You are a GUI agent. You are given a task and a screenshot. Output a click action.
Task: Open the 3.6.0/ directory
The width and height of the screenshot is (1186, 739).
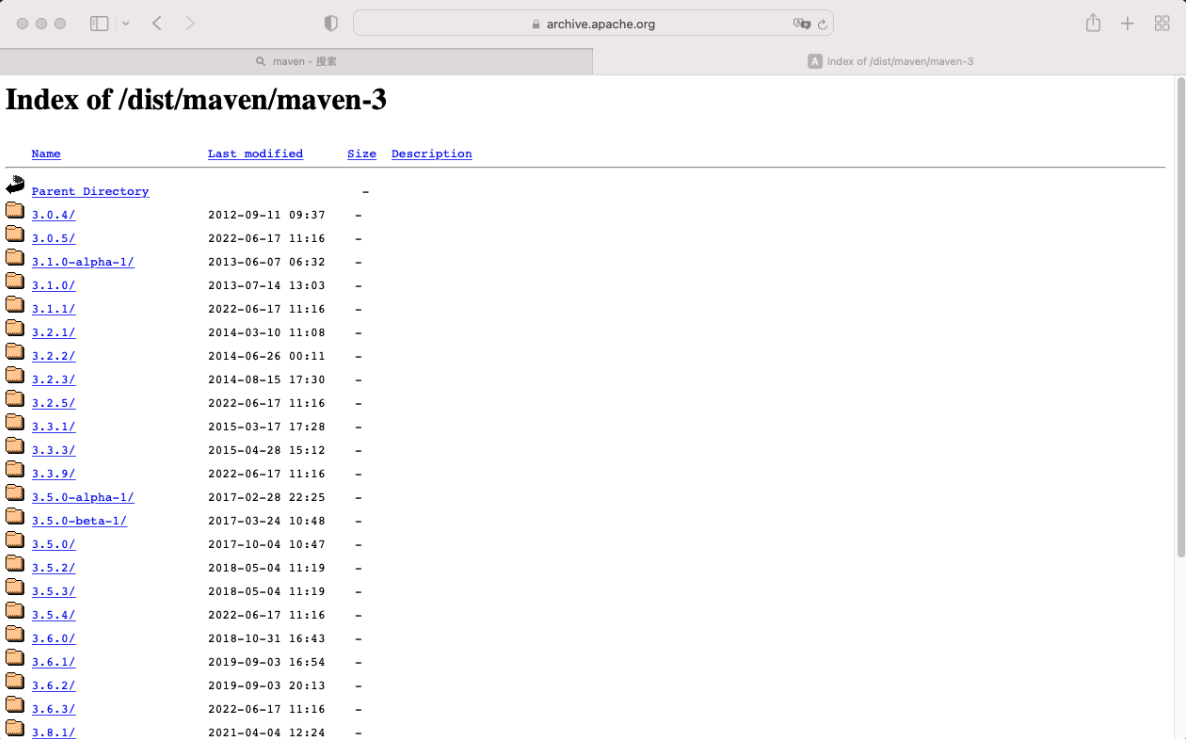53,638
